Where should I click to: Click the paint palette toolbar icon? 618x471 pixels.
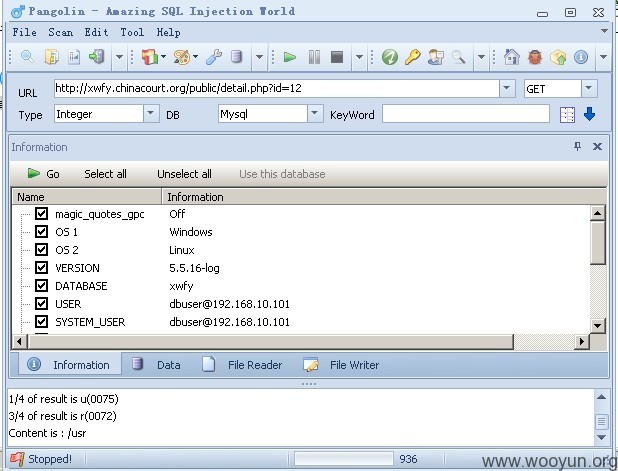[182, 57]
